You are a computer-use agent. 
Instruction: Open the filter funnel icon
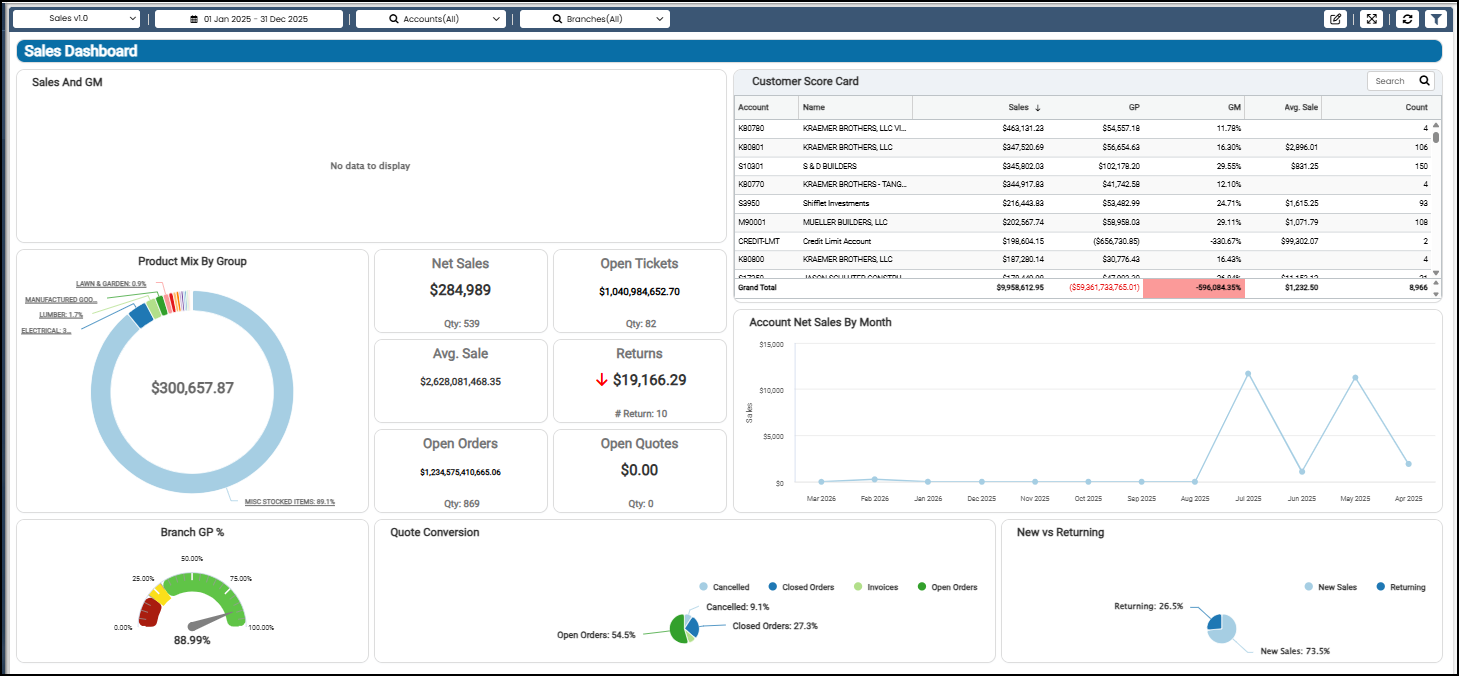pos(1435,19)
